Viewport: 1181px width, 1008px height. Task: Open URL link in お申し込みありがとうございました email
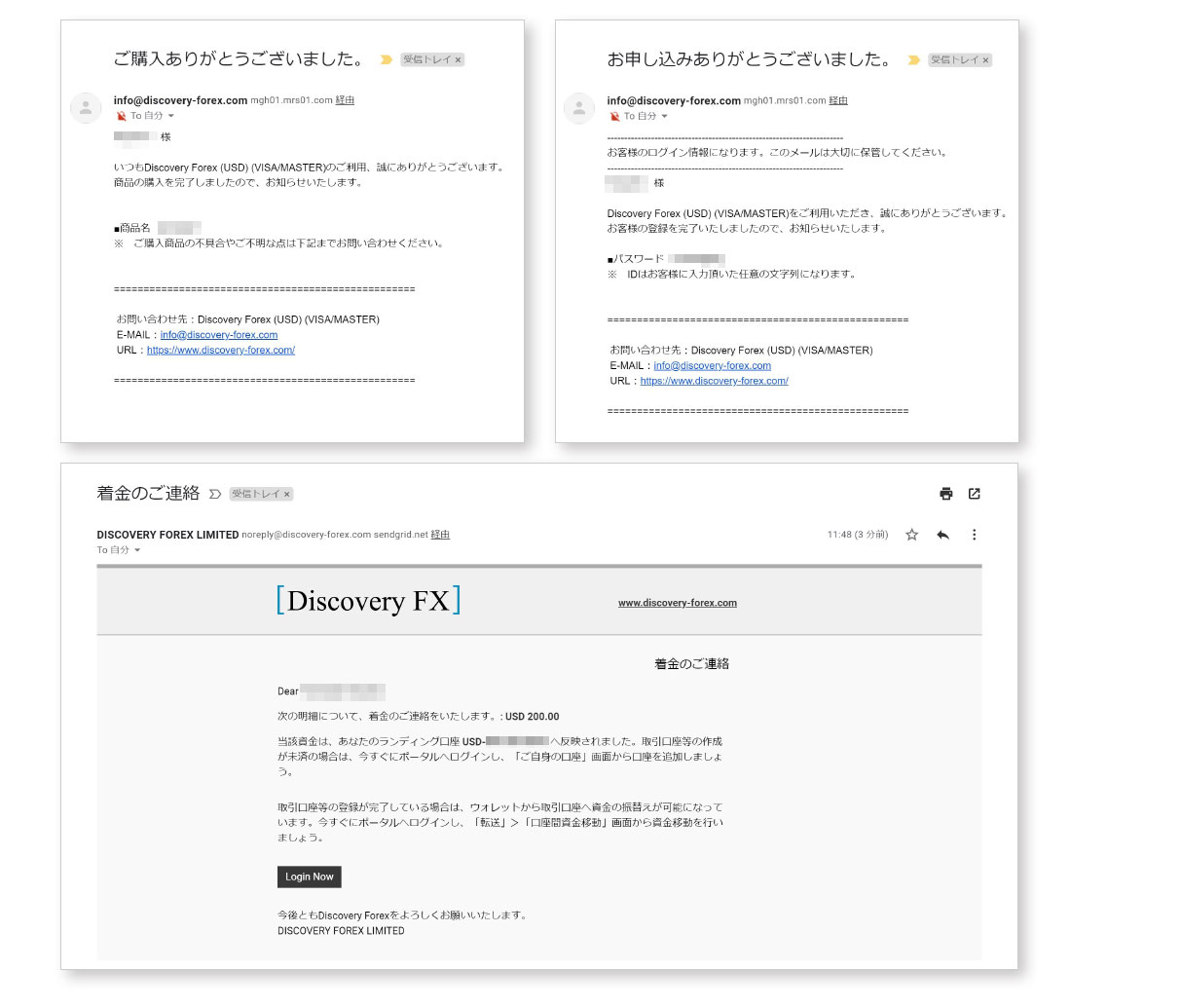715,381
